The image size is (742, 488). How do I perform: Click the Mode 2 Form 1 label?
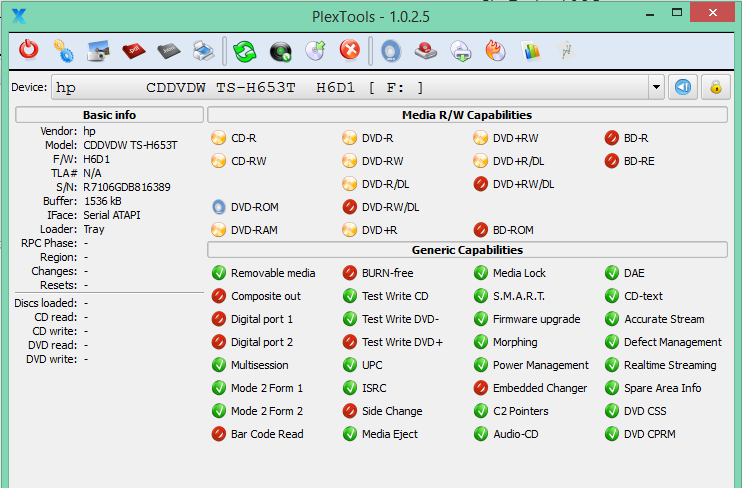(x=267, y=388)
